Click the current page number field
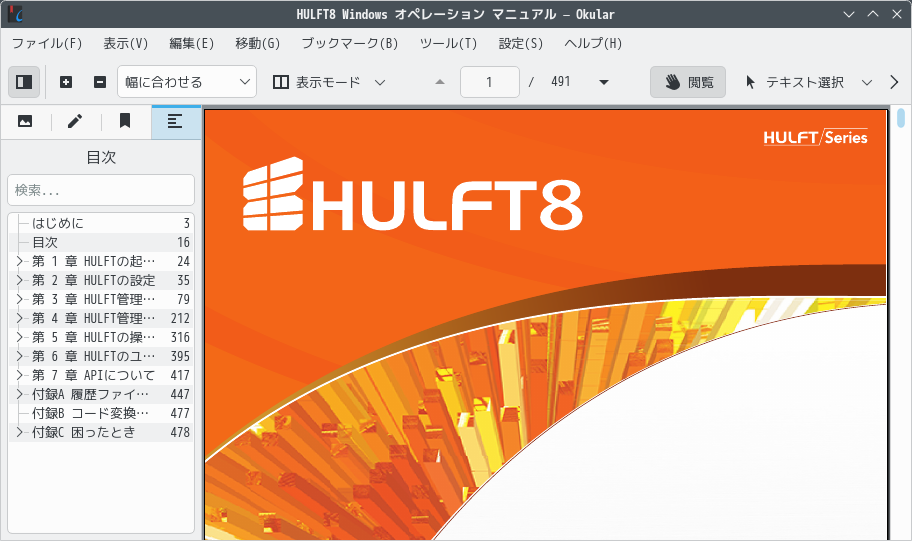This screenshot has width=912, height=541. [x=490, y=82]
